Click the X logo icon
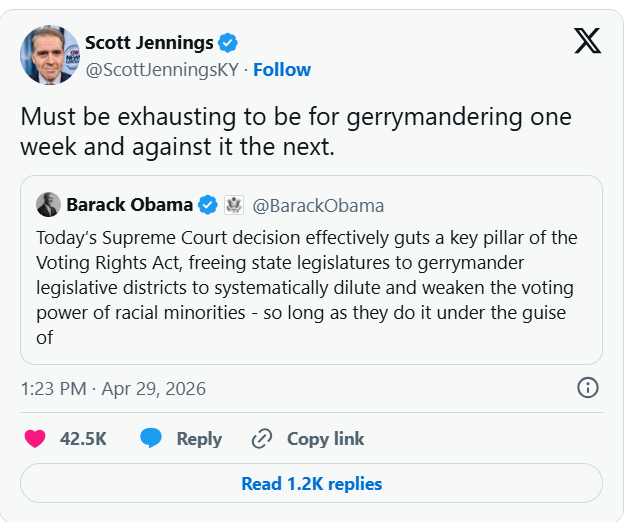The width and height of the screenshot is (642, 522). 587,41
